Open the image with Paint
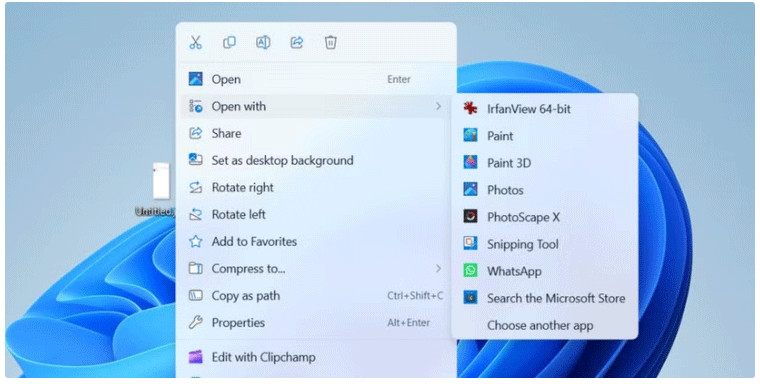The width and height of the screenshot is (760, 384). (x=545, y=136)
